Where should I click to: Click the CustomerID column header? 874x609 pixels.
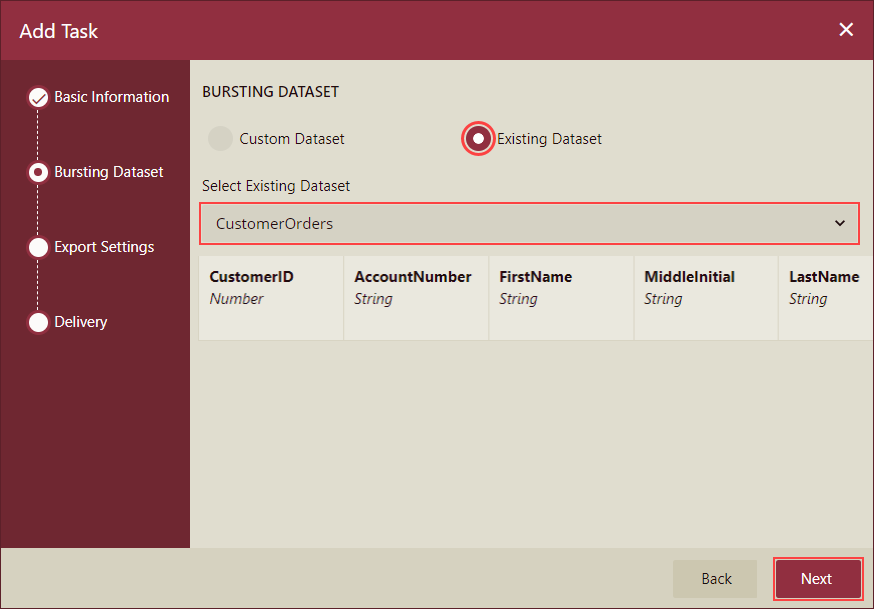[x=251, y=277]
